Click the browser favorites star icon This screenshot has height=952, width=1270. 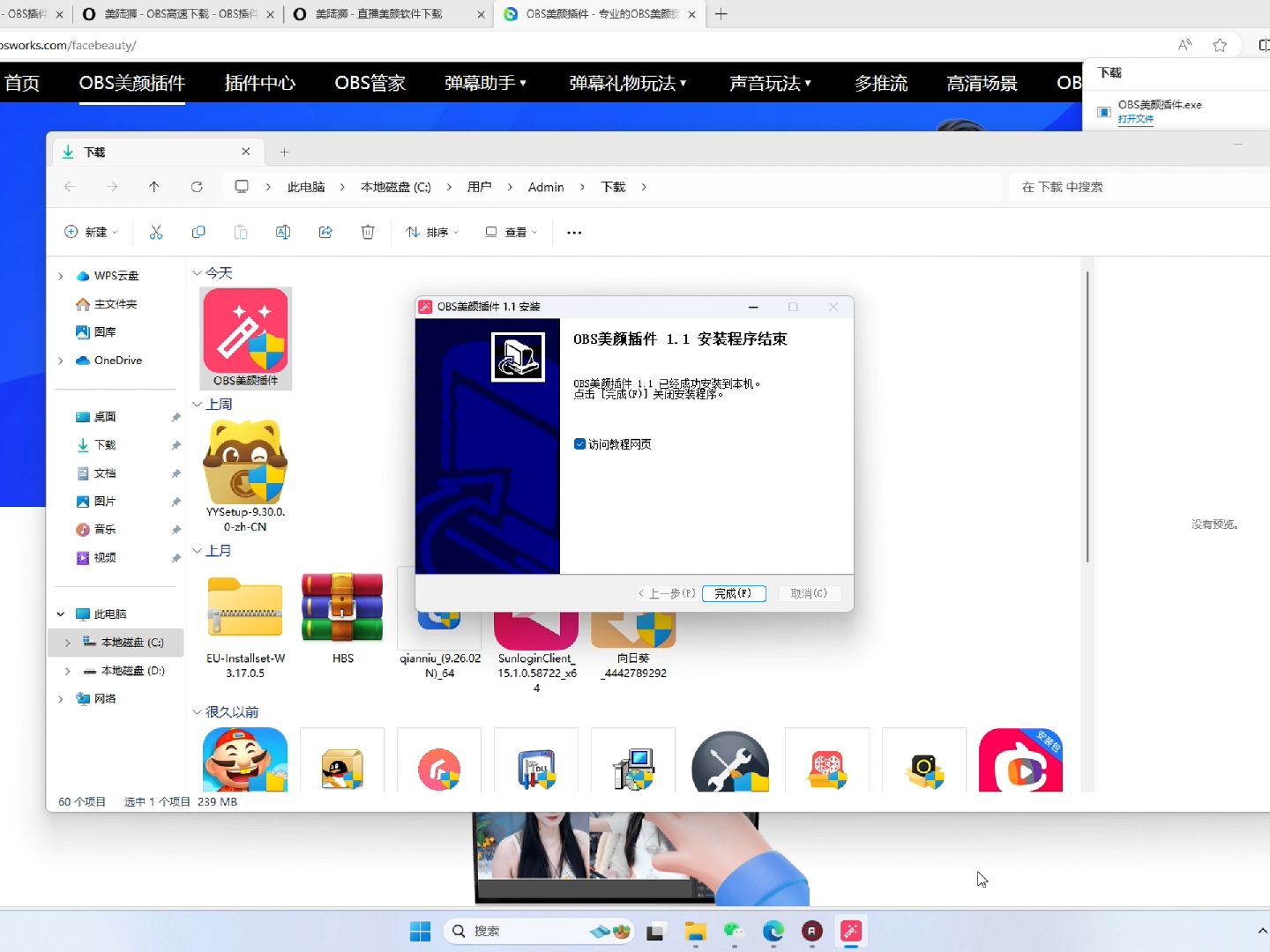pos(1220,45)
